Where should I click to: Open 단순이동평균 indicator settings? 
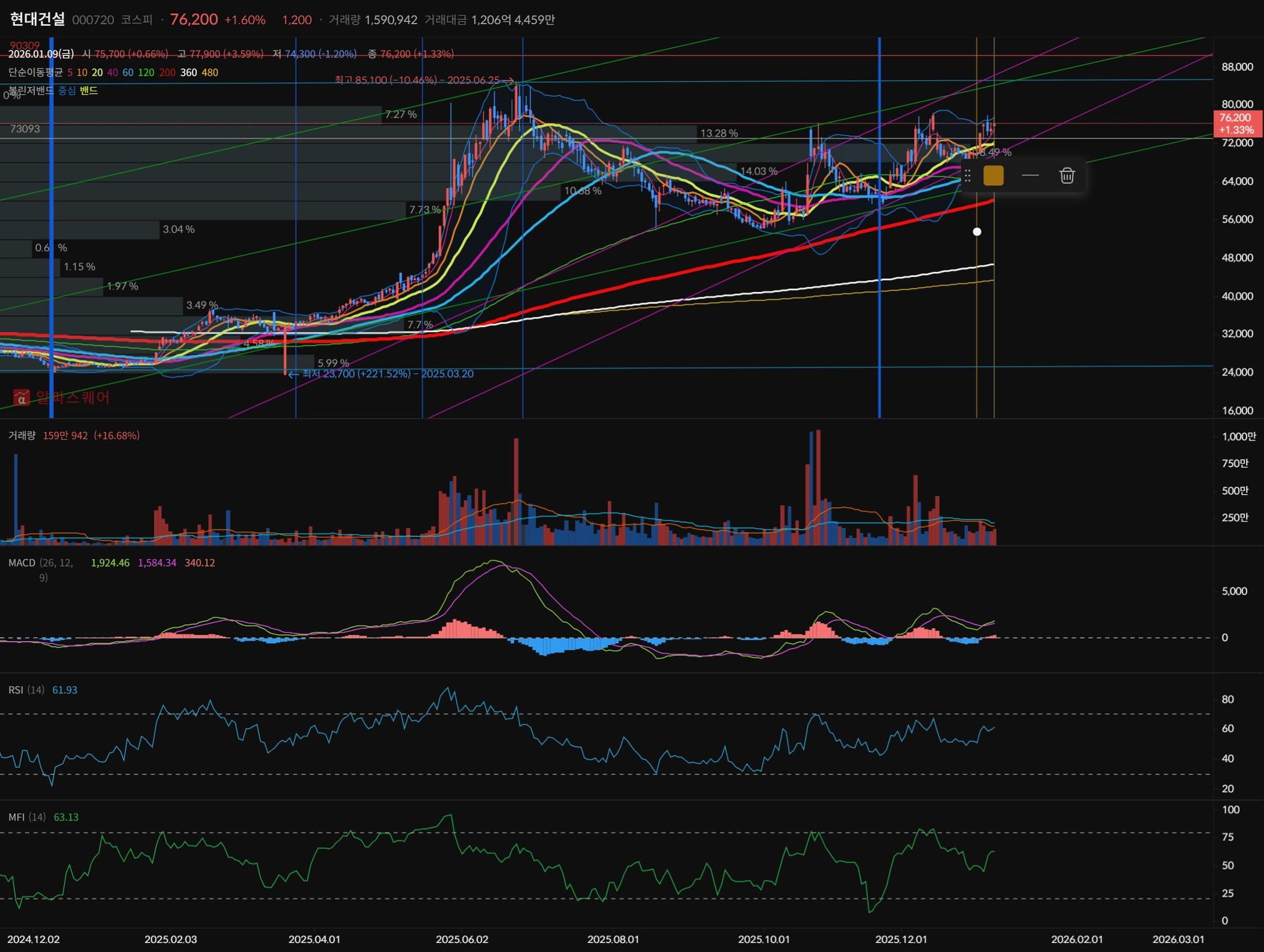tap(35, 73)
